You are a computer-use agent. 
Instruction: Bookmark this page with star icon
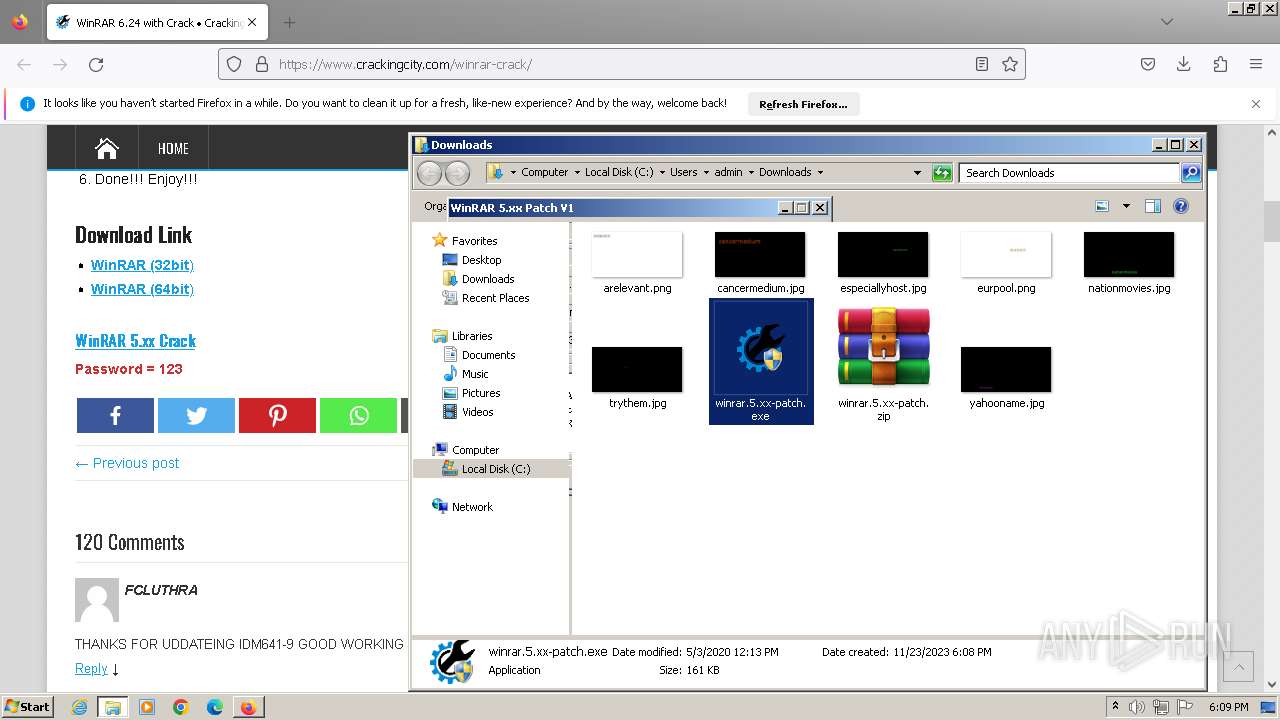(1010, 64)
